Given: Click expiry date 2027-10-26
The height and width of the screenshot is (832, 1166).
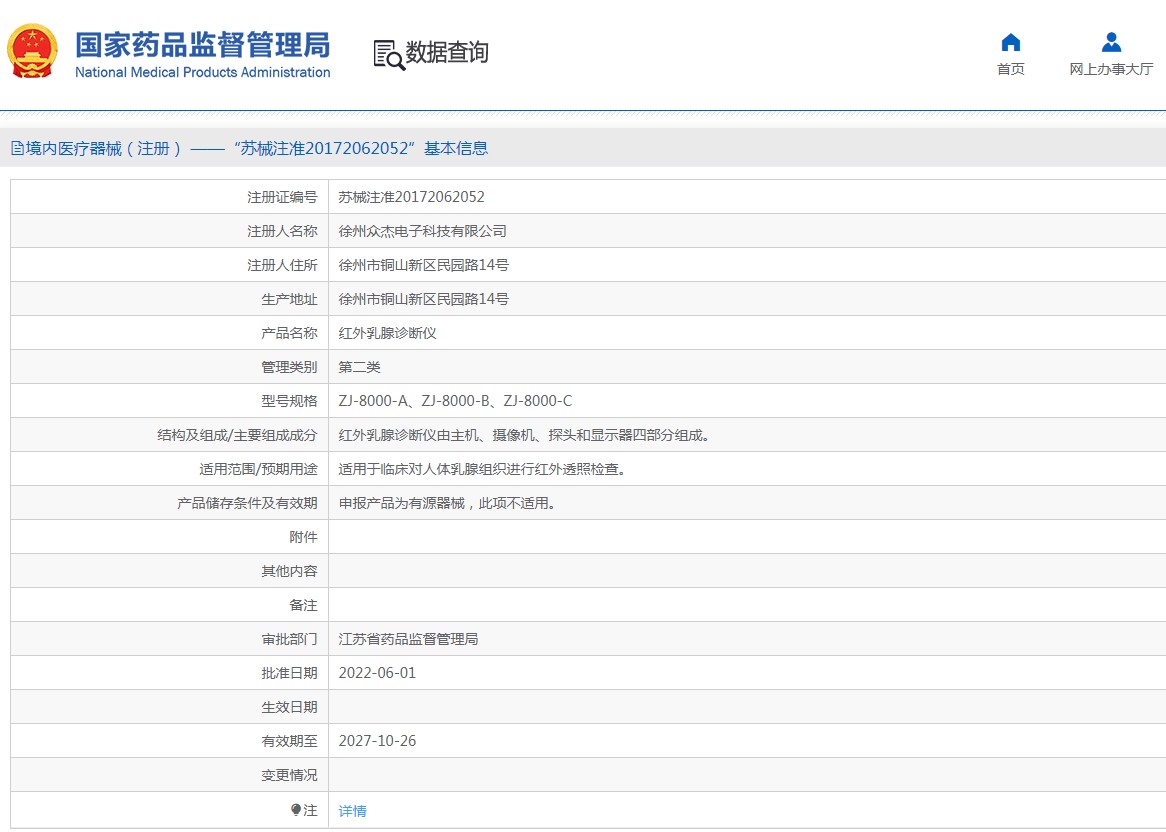Looking at the screenshot, I should tap(377, 741).
